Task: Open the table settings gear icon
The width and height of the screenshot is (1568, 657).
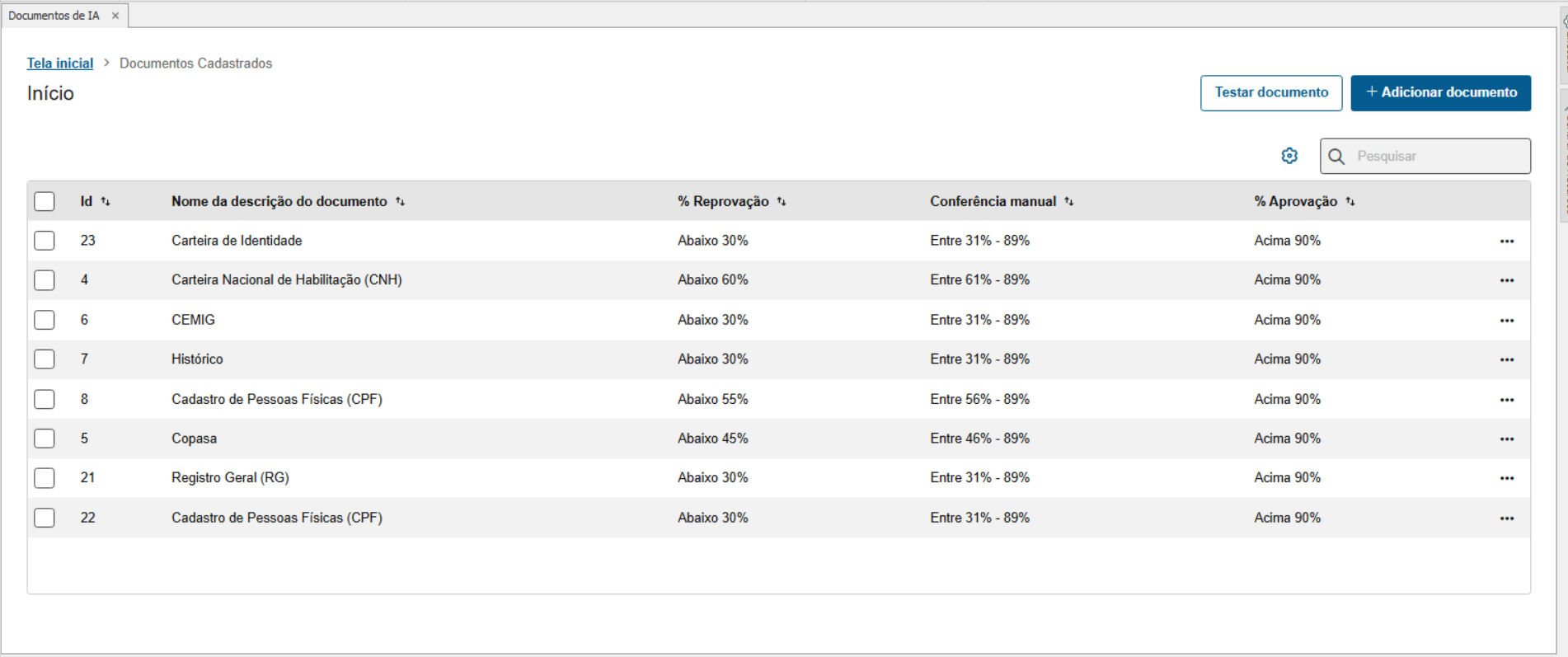Action: 1289,156
